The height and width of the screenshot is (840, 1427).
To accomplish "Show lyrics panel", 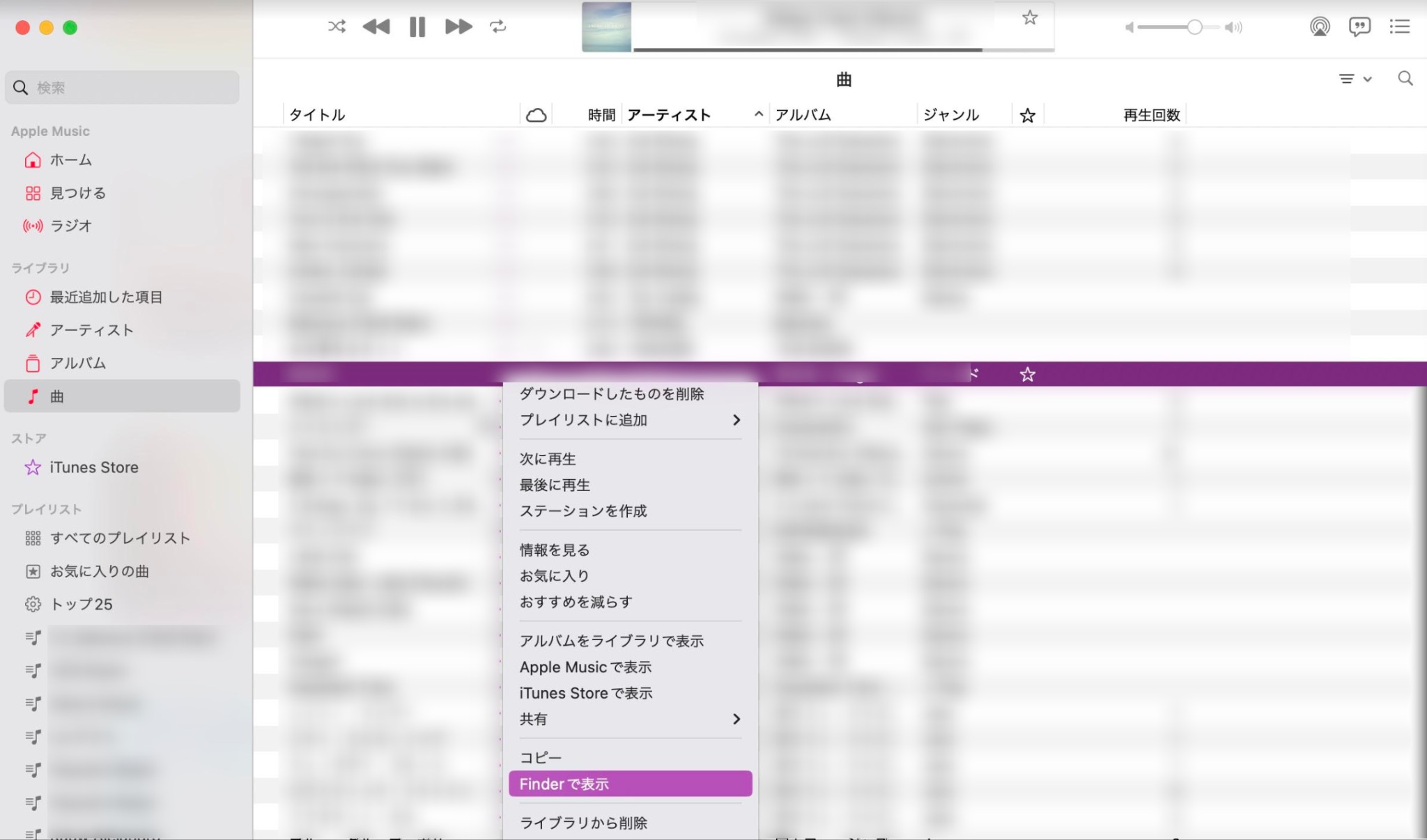I will click(1359, 26).
